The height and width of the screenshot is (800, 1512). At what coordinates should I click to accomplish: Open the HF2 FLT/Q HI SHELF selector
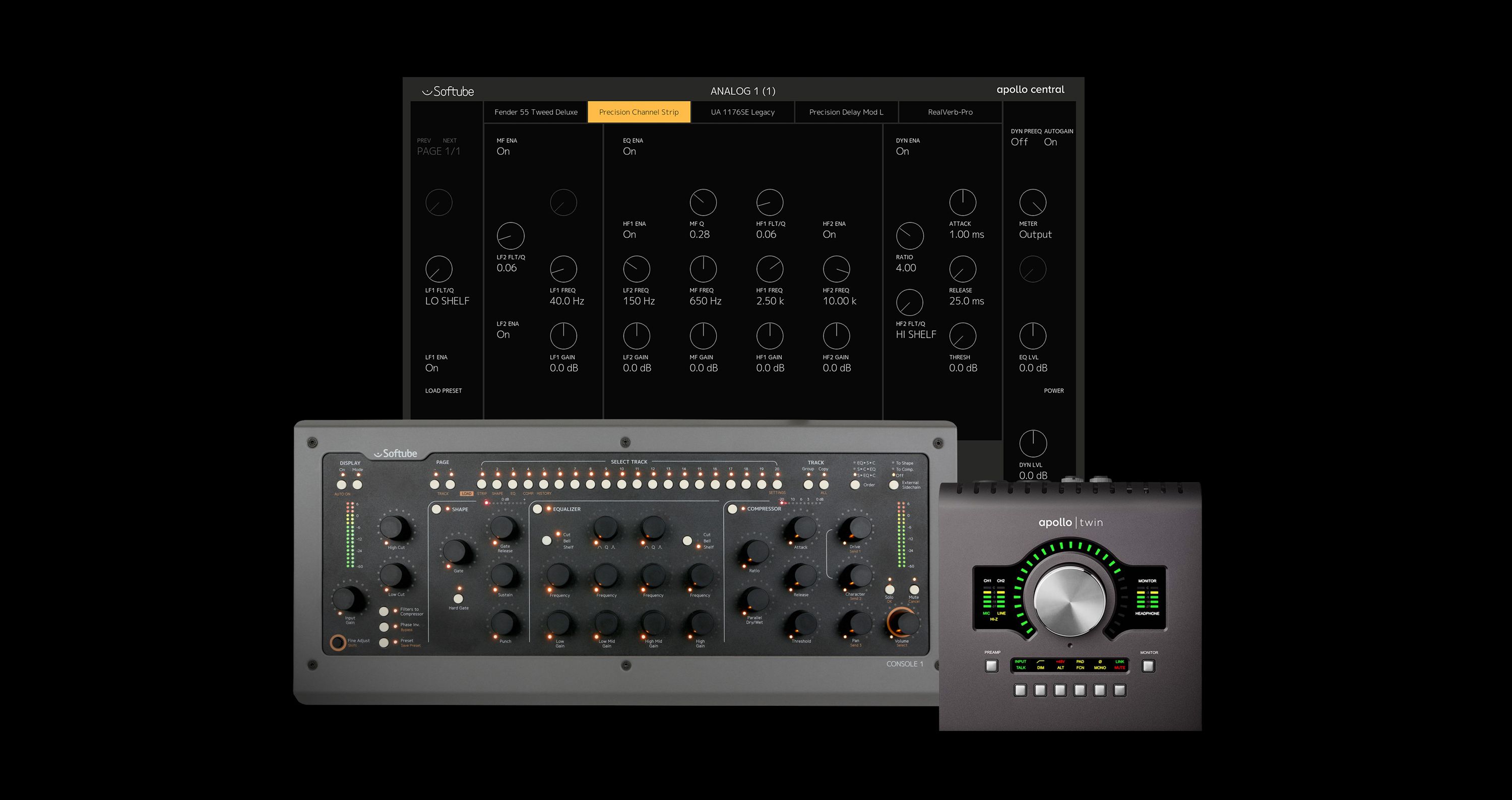click(916, 335)
